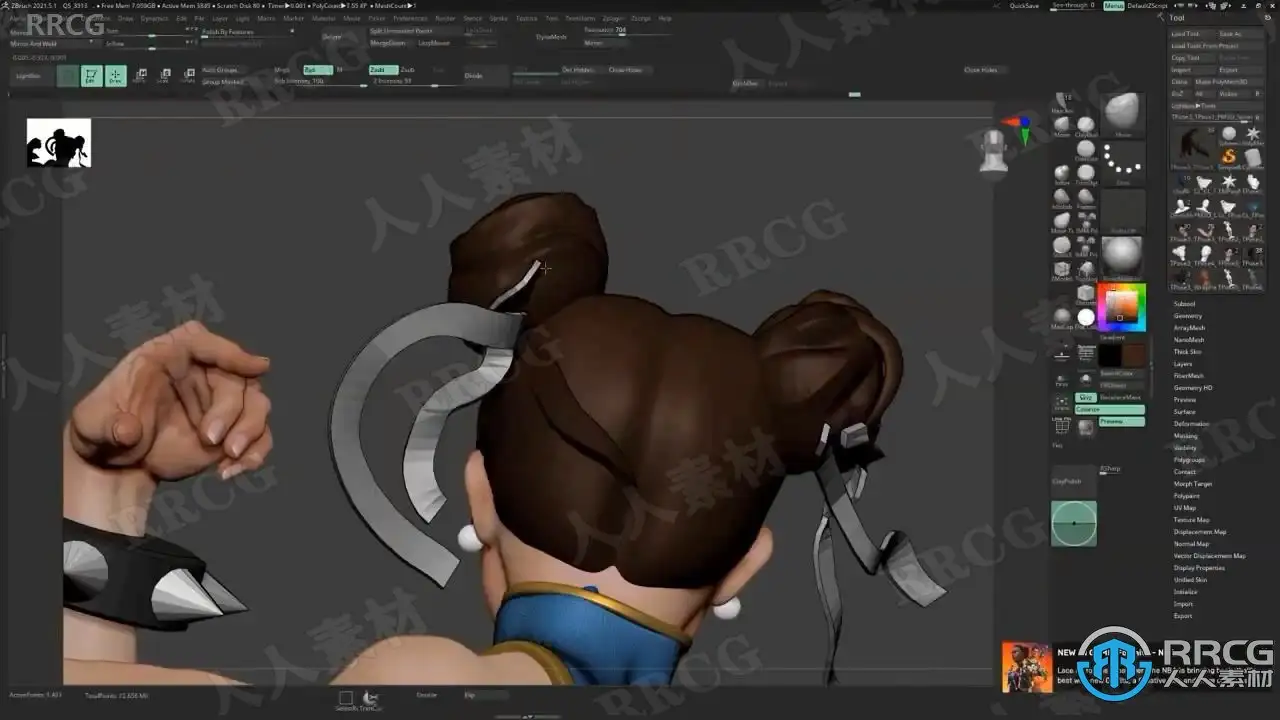This screenshot has width=1280, height=720.
Task: Open the current brush thumbnail
Action: click(x=1123, y=114)
